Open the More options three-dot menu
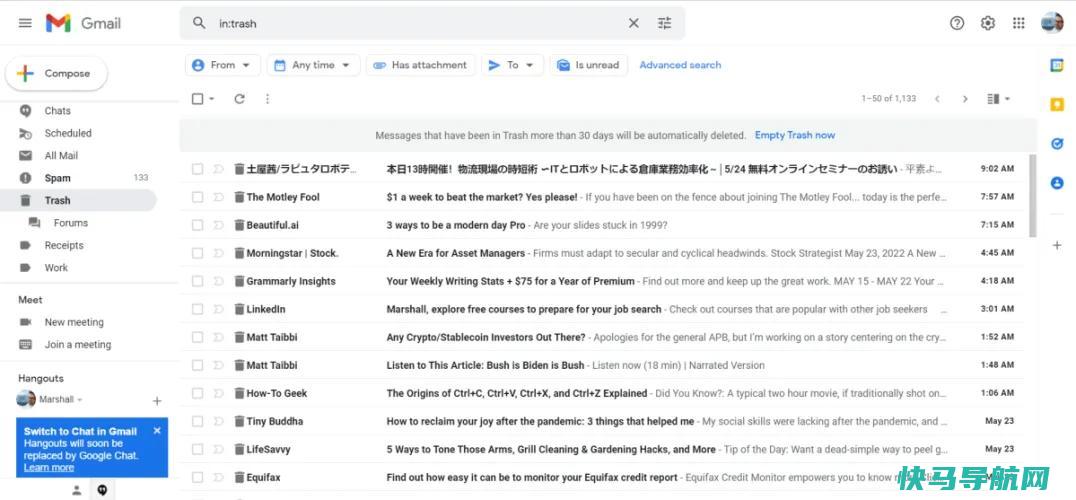 (267, 99)
